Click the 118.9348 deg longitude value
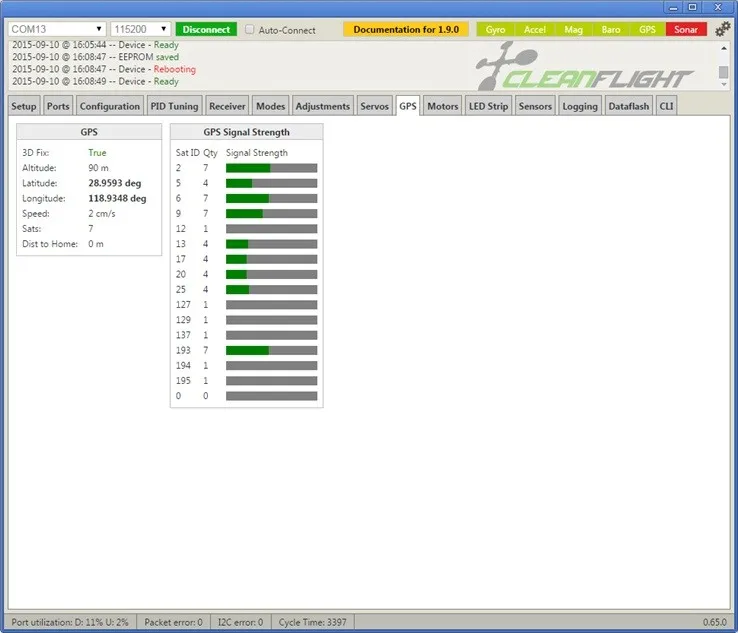Image resolution: width=738 pixels, height=633 pixels. click(117, 198)
